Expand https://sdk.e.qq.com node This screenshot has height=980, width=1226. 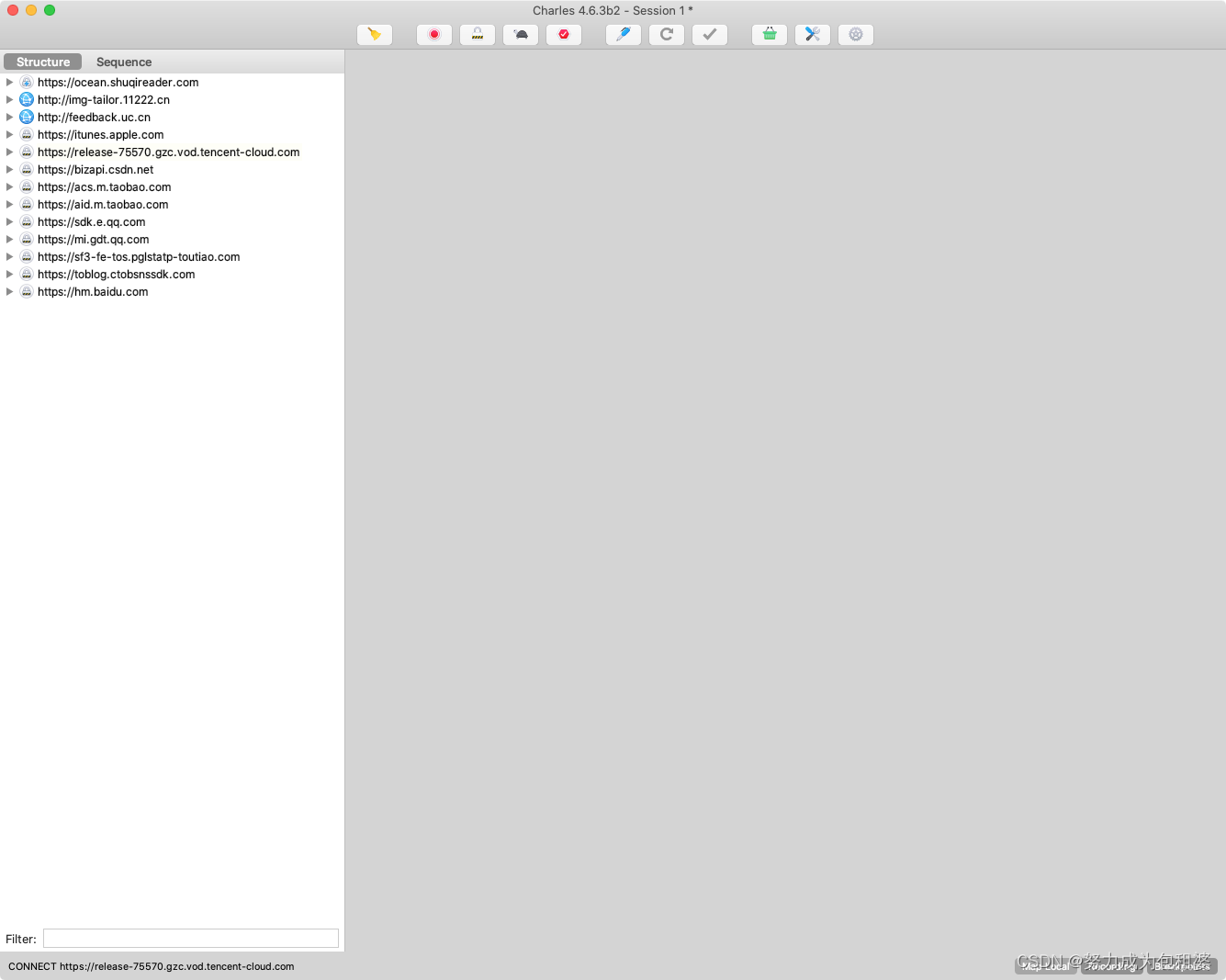[x=10, y=221]
